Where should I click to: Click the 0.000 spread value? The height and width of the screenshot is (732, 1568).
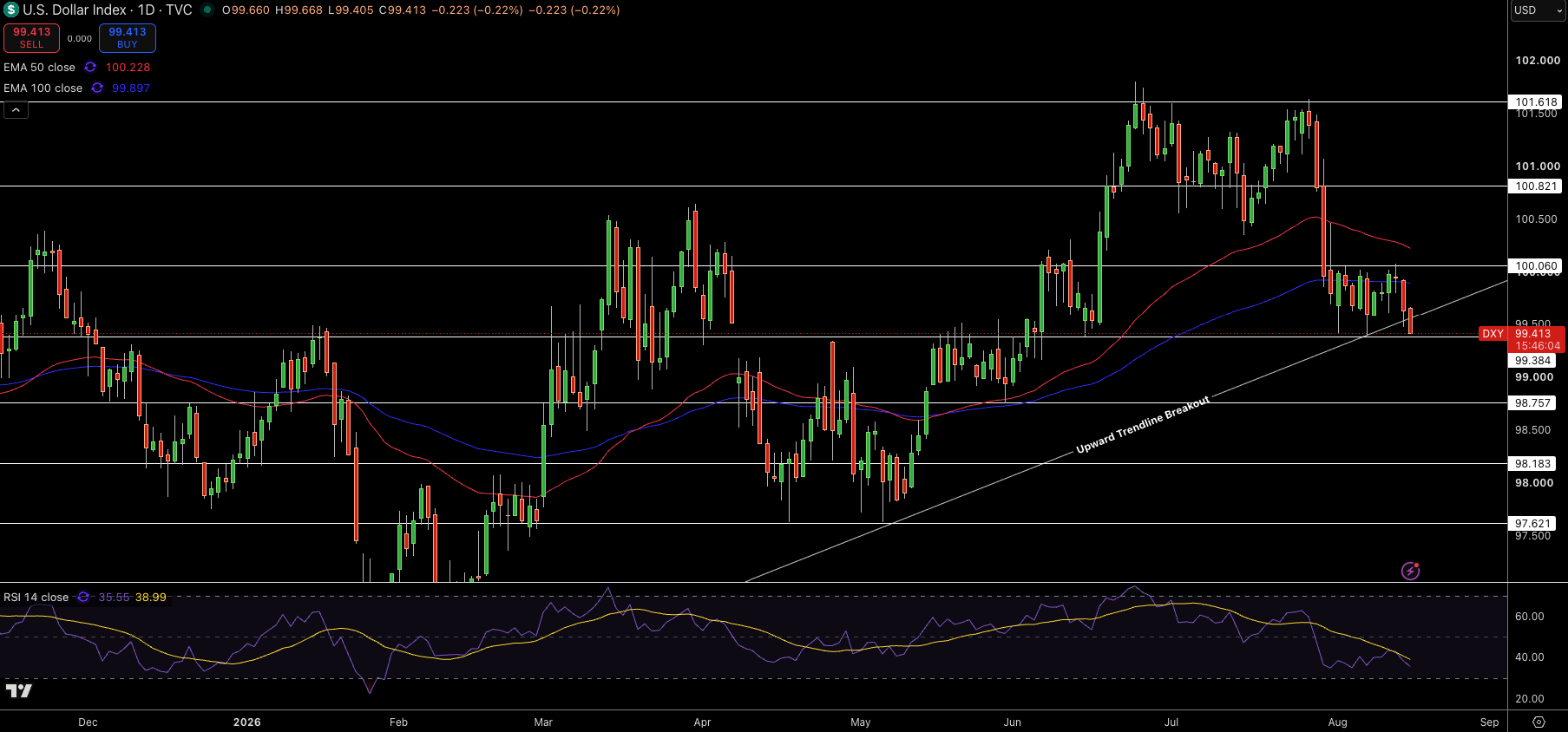point(80,38)
